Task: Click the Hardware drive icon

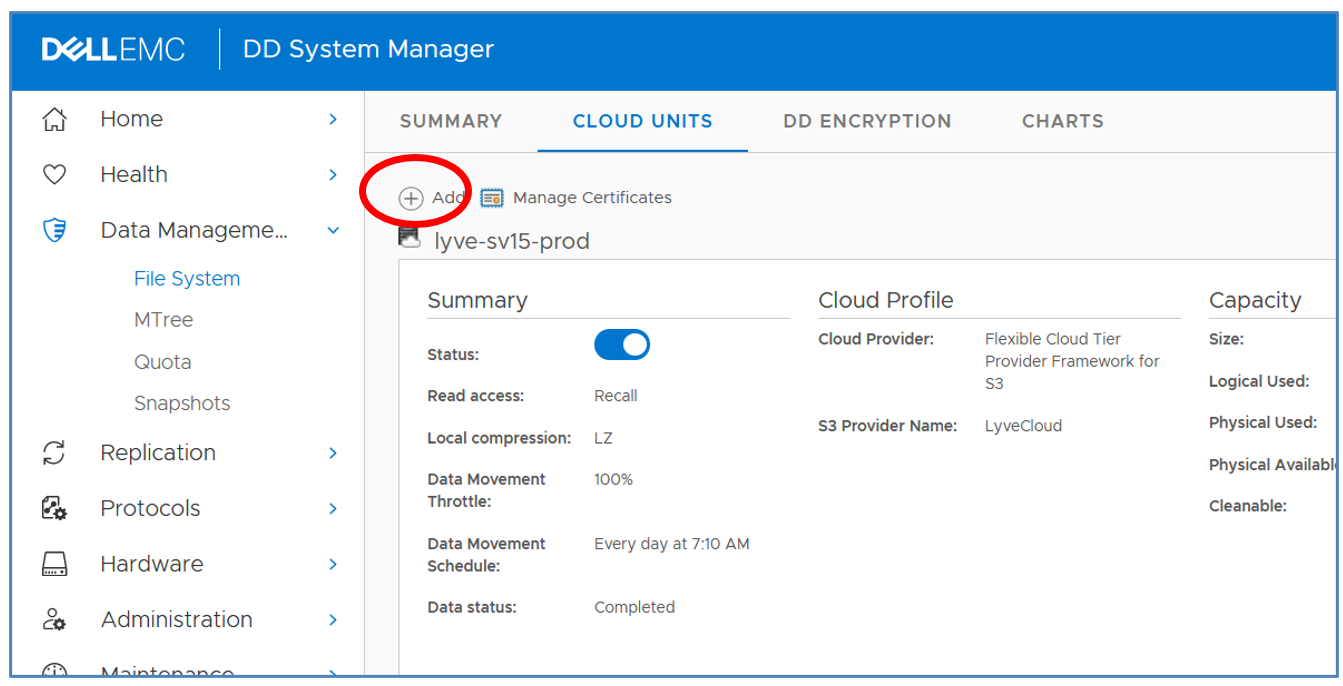Action: pyautogui.click(x=54, y=565)
